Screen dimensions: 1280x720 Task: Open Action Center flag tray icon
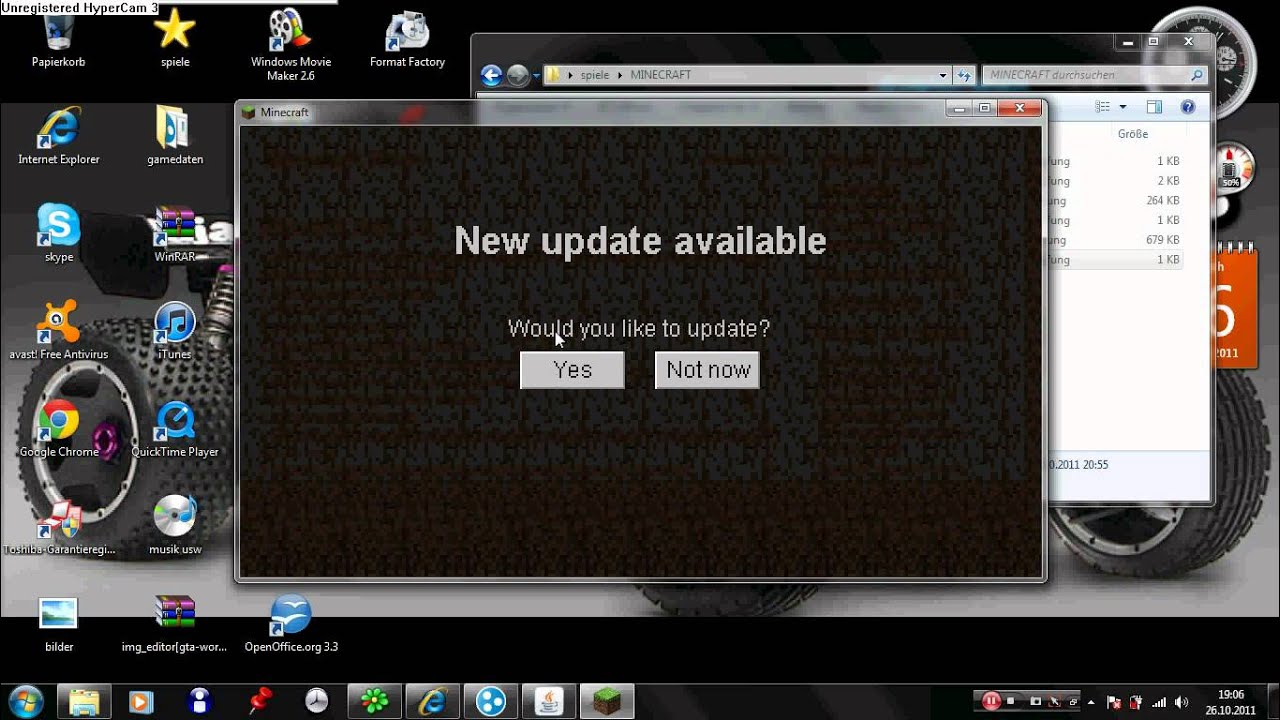1115,702
